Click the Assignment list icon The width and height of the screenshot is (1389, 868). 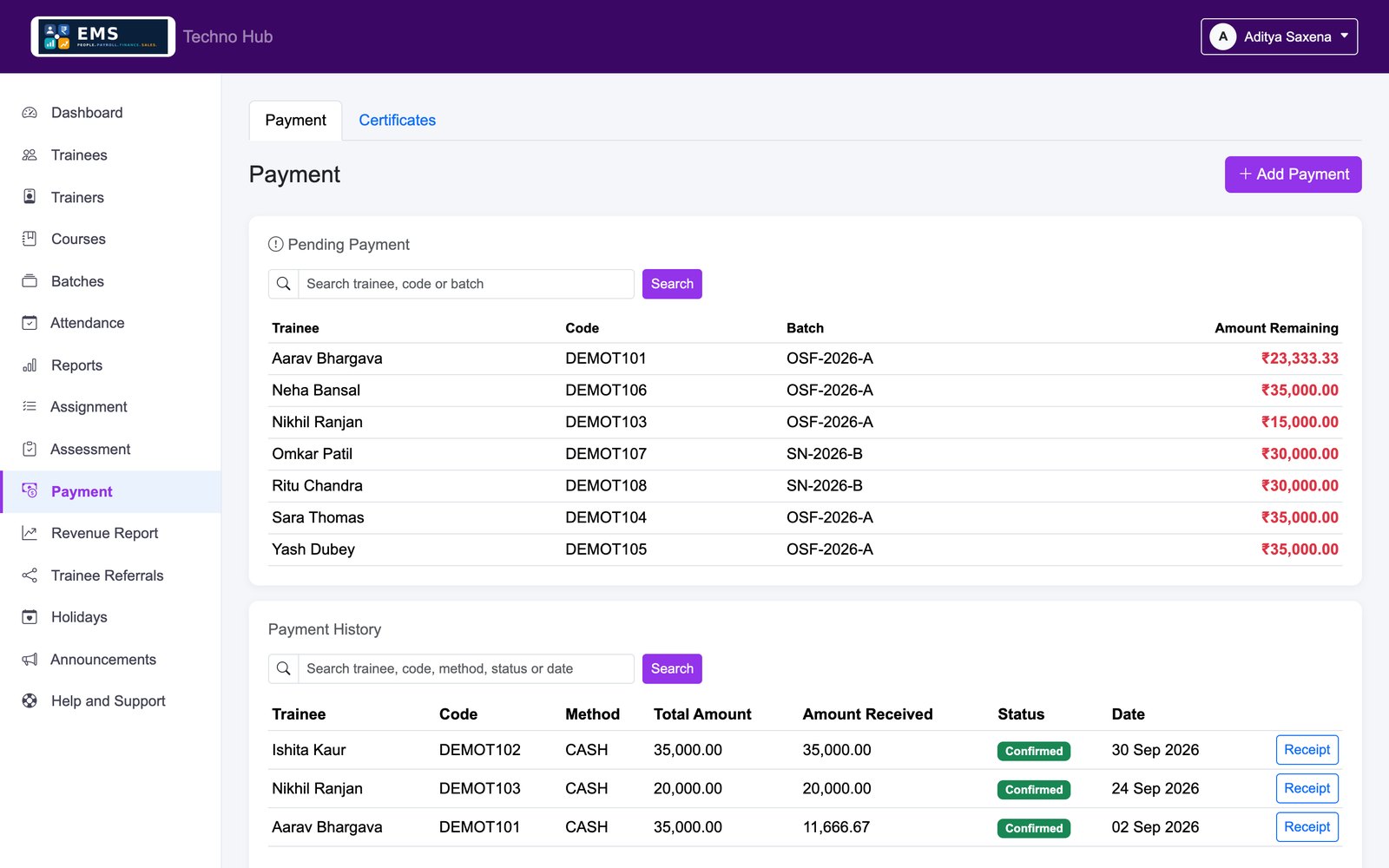[30, 406]
